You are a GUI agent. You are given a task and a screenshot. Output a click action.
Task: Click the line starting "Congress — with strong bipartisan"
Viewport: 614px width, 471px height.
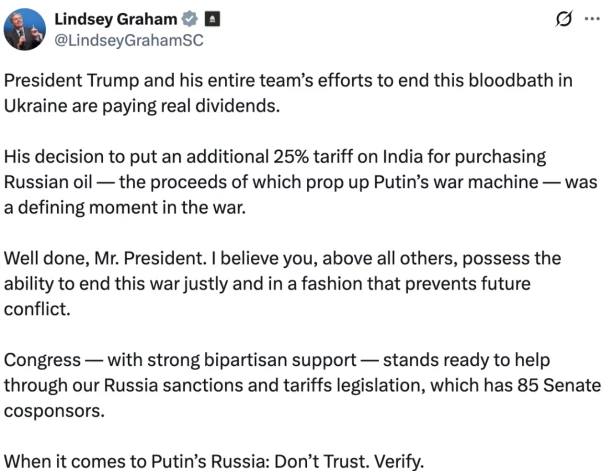[277, 360]
